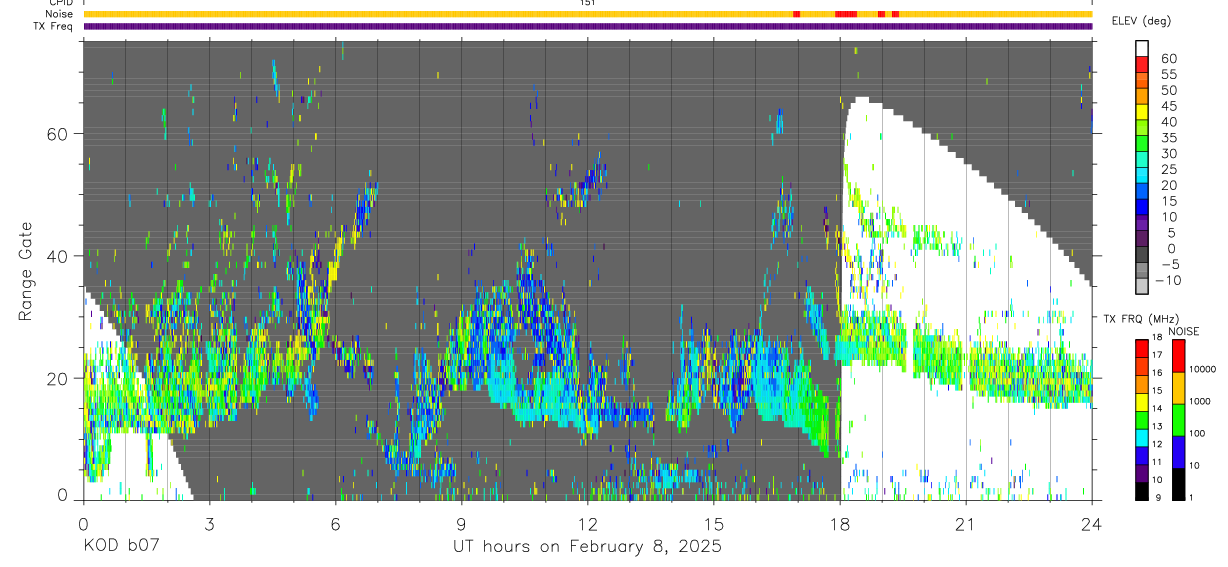Image resolution: width=1228 pixels, height=567 pixels.
Task: Click the '0' tick label on the time axis
Action: coord(83,524)
